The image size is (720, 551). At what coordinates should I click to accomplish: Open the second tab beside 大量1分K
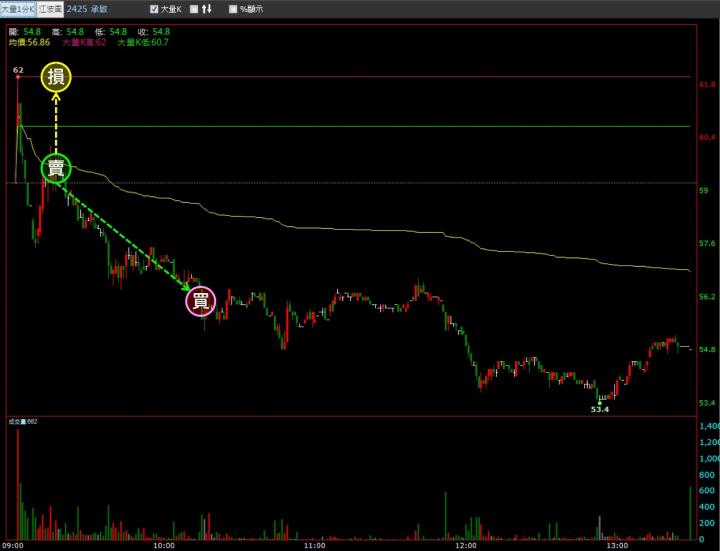50,9
